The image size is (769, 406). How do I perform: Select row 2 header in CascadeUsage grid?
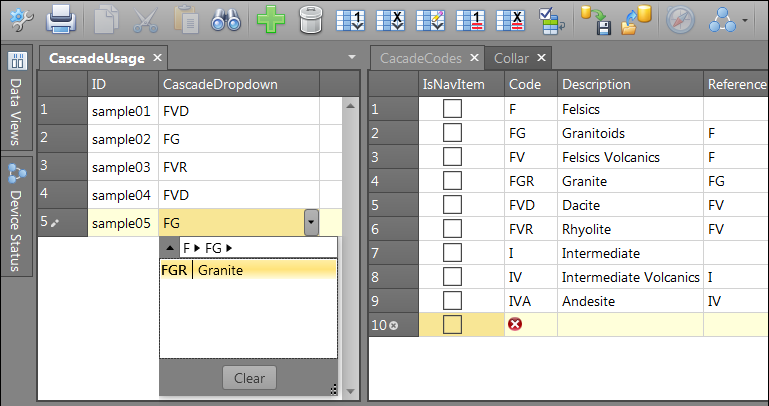[62, 139]
